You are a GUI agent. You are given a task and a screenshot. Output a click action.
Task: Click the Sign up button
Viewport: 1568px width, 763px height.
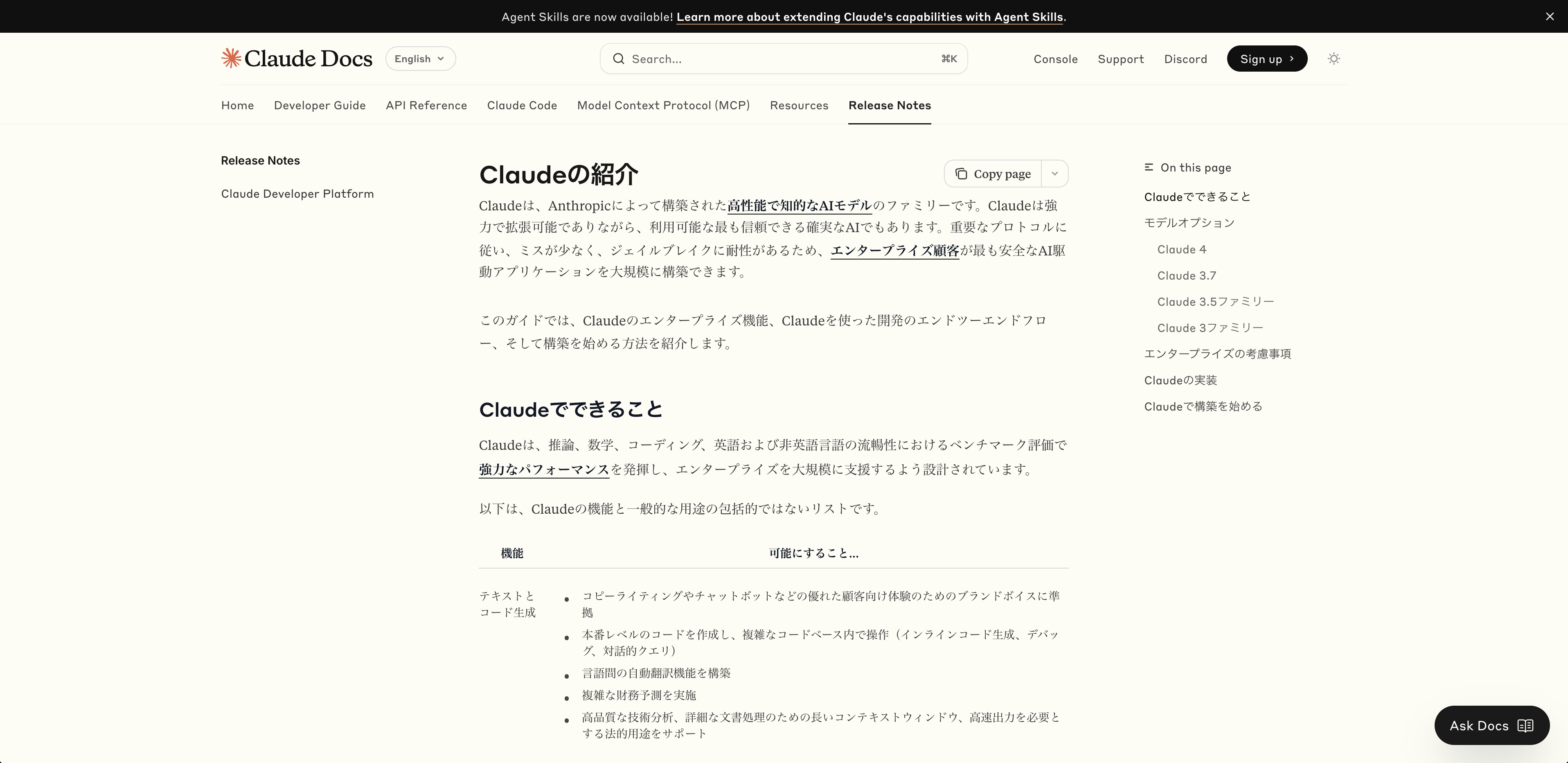(1267, 59)
